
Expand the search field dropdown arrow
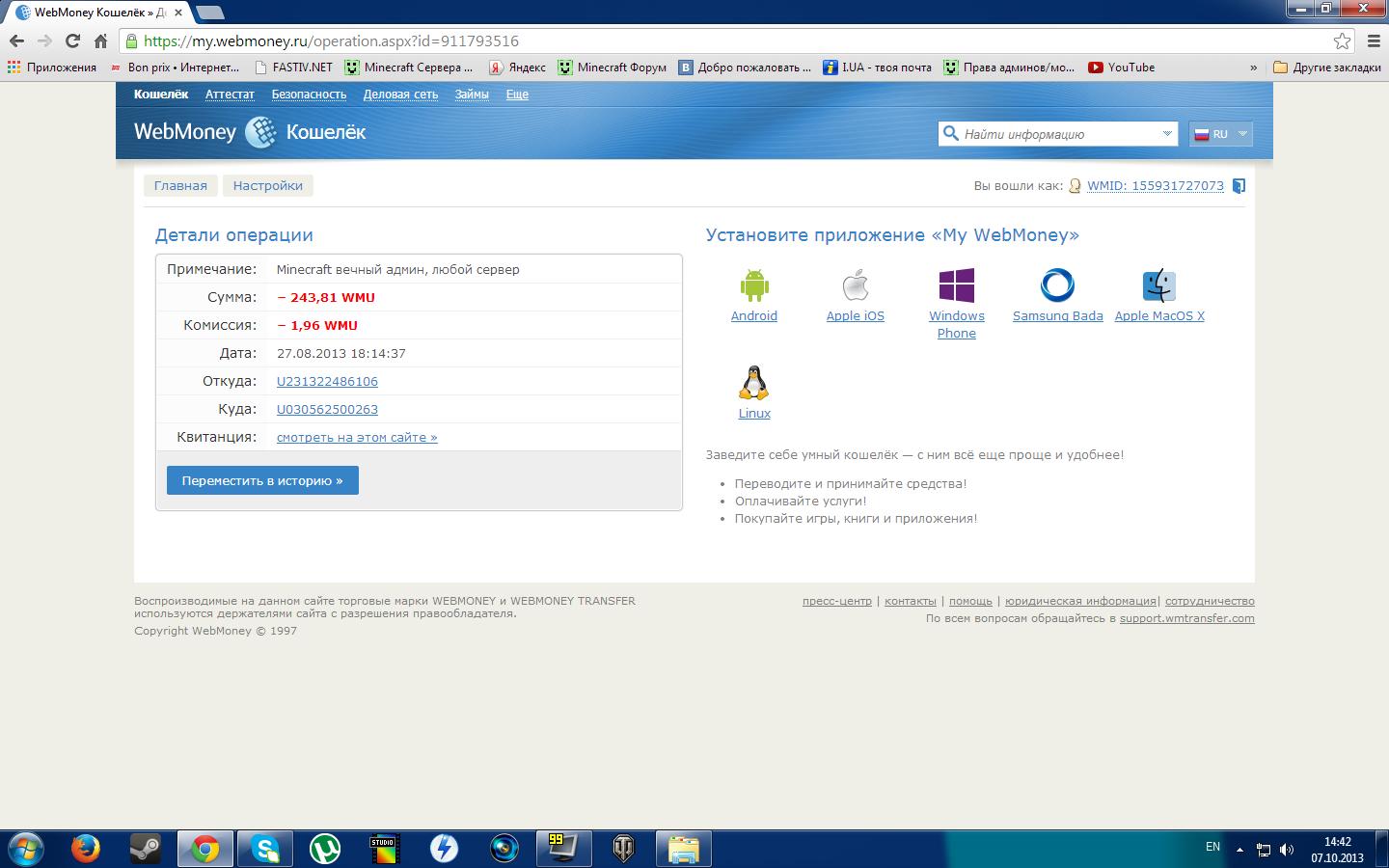[1166, 134]
